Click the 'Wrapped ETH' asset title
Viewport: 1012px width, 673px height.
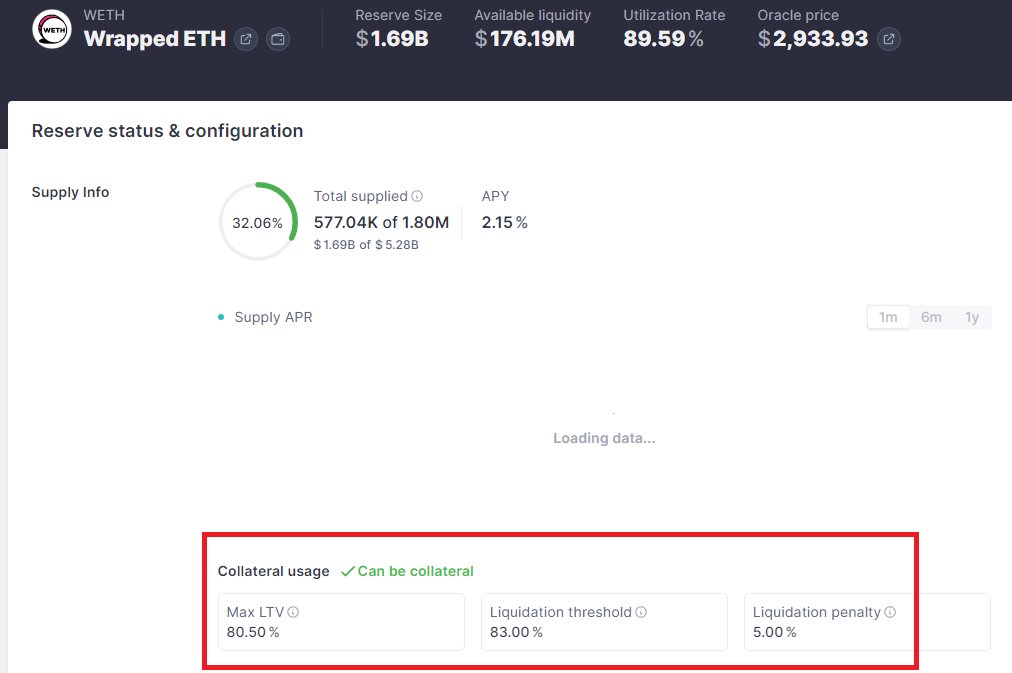[x=155, y=39]
